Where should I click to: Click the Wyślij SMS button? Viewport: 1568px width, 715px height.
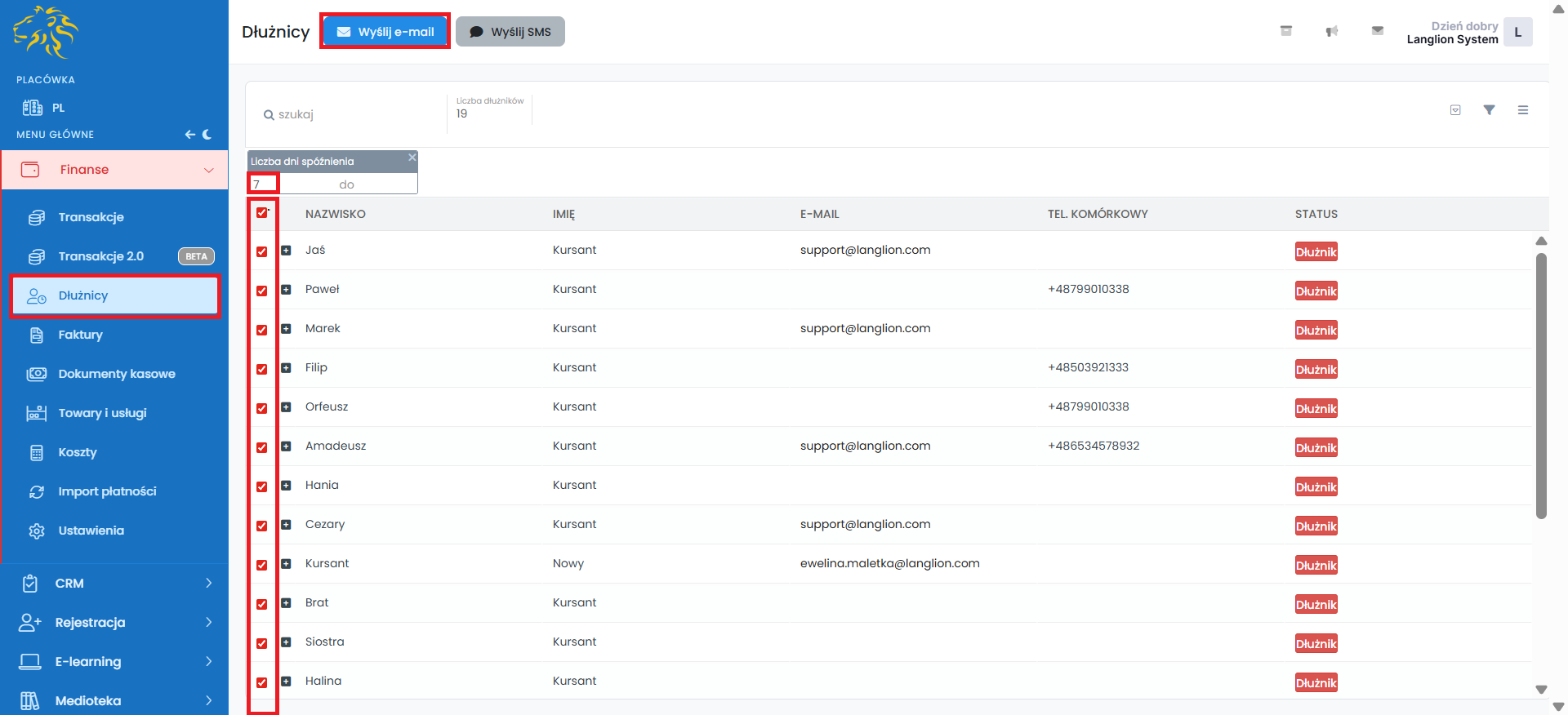point(510,32)
